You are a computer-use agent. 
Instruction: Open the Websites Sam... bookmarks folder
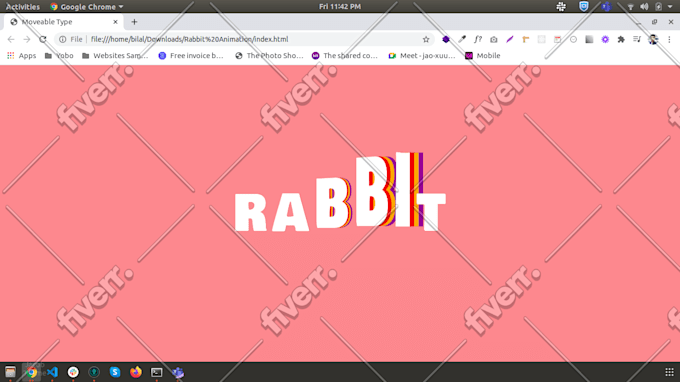point(115,56)
